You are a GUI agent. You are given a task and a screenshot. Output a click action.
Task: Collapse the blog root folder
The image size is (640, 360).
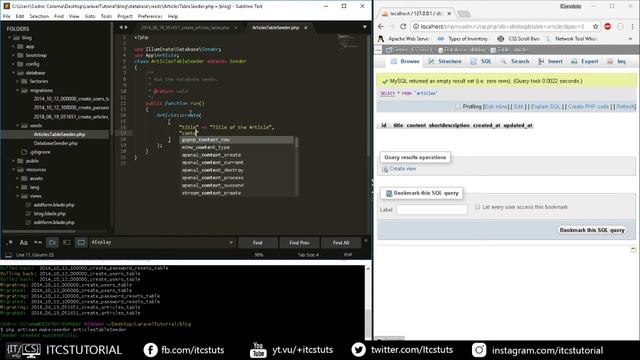coord(10,38)
